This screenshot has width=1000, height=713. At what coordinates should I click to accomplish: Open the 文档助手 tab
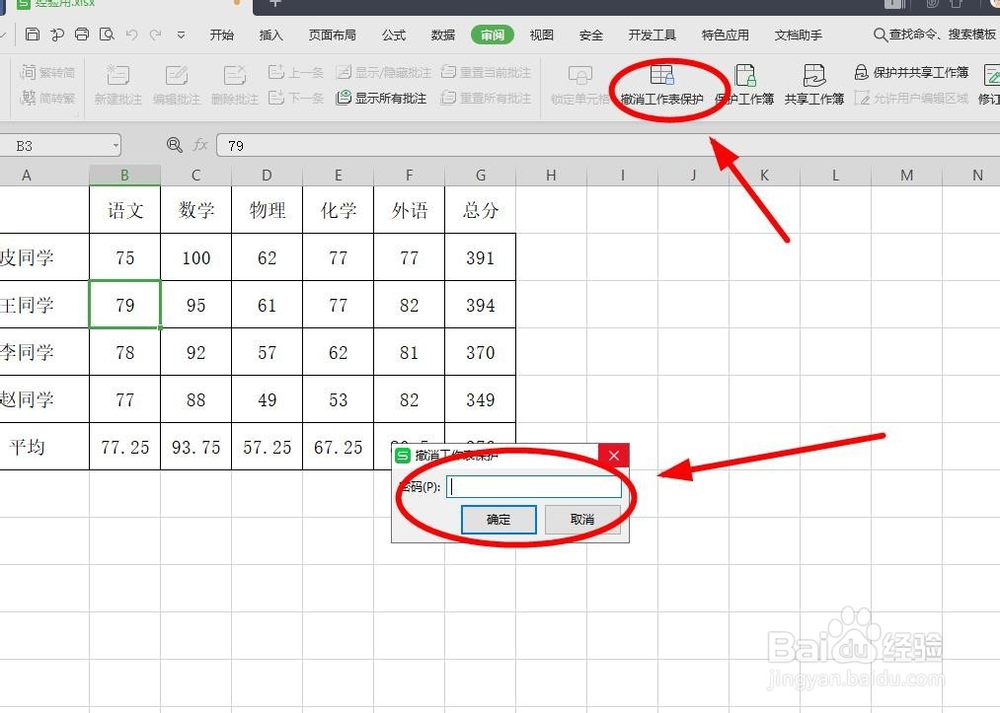coord(798,35)
